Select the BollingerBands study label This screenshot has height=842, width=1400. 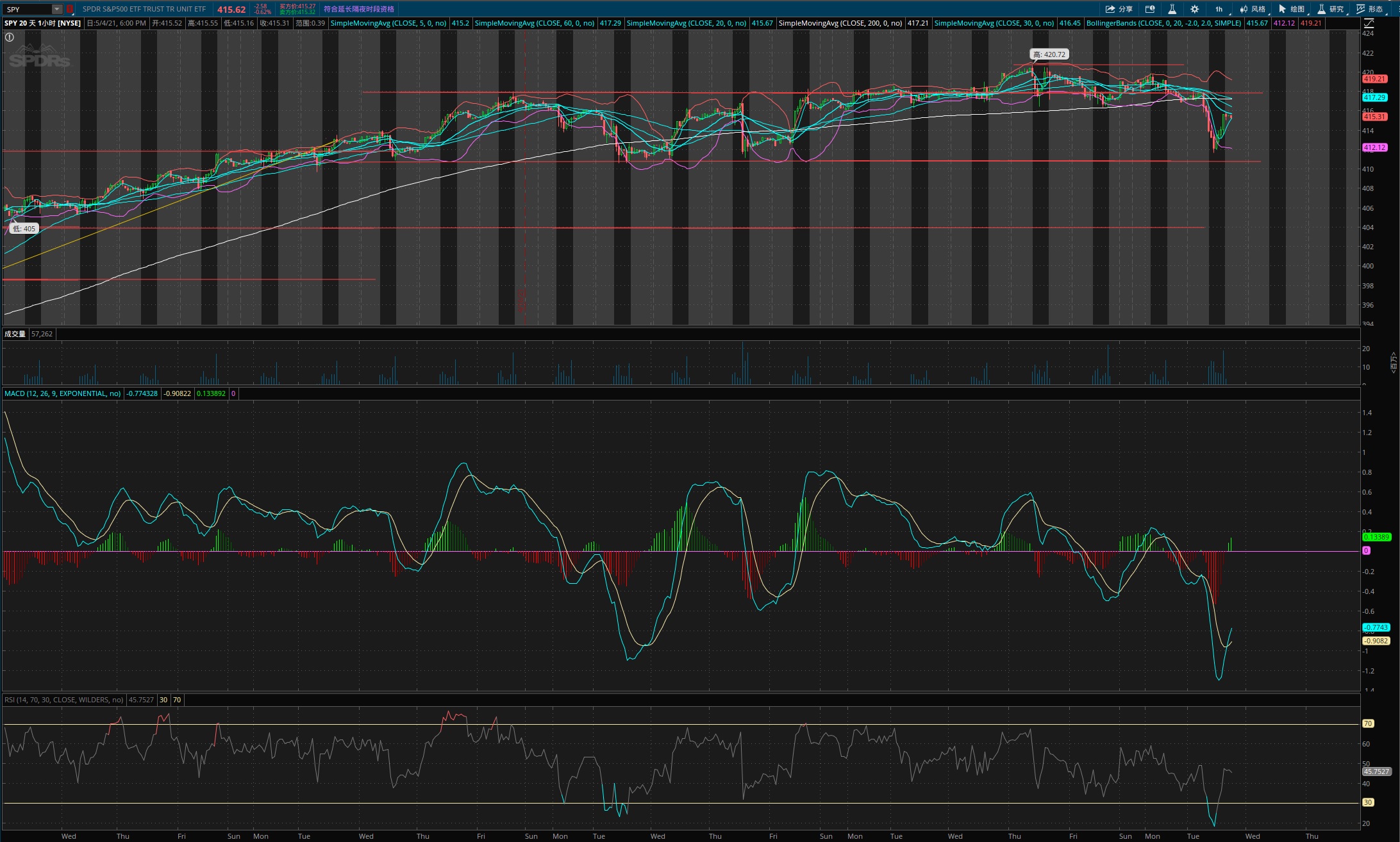point(1163,23)
